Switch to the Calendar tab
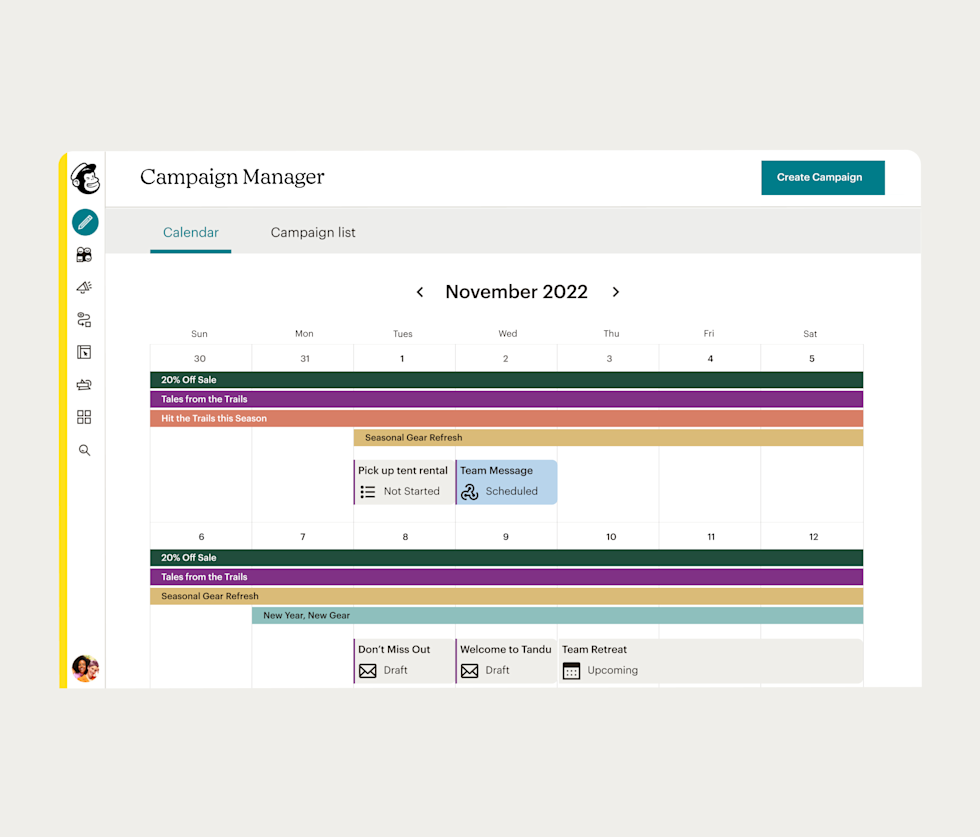 pos(191,233)
